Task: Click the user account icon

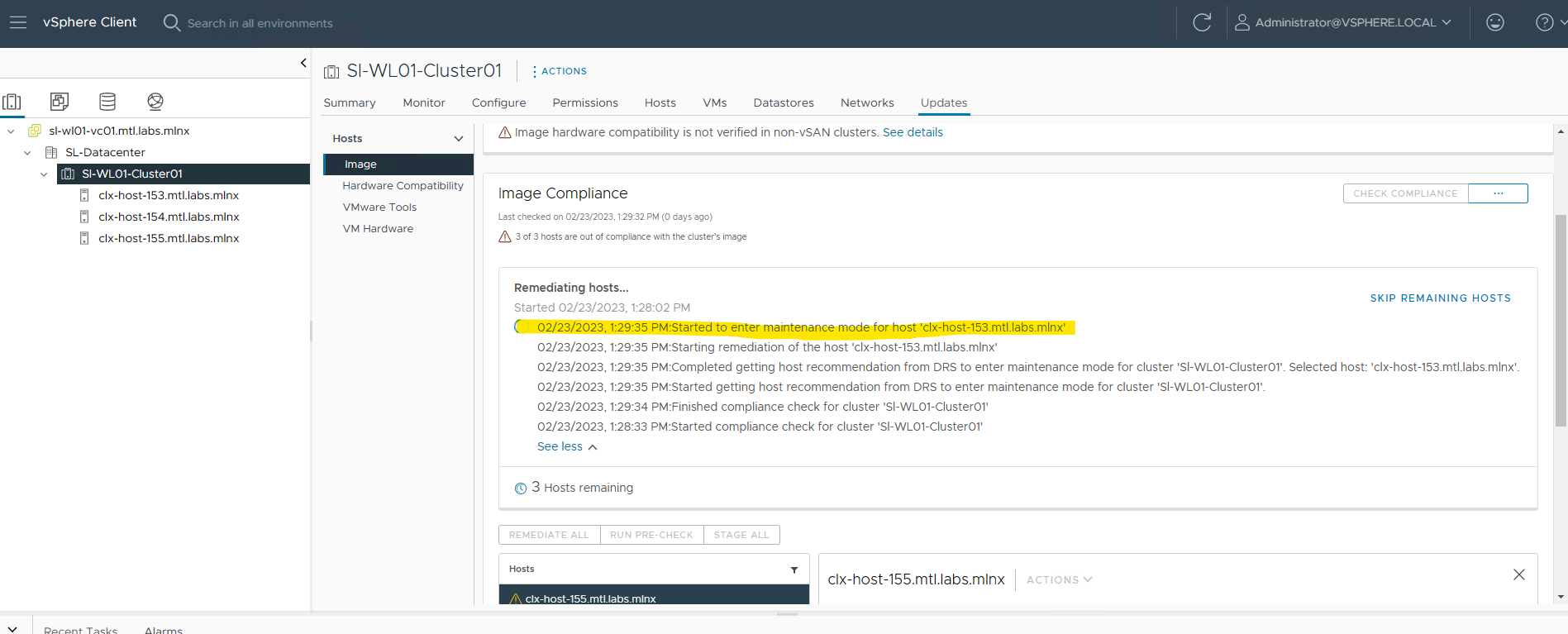Action: [1242, 22]
